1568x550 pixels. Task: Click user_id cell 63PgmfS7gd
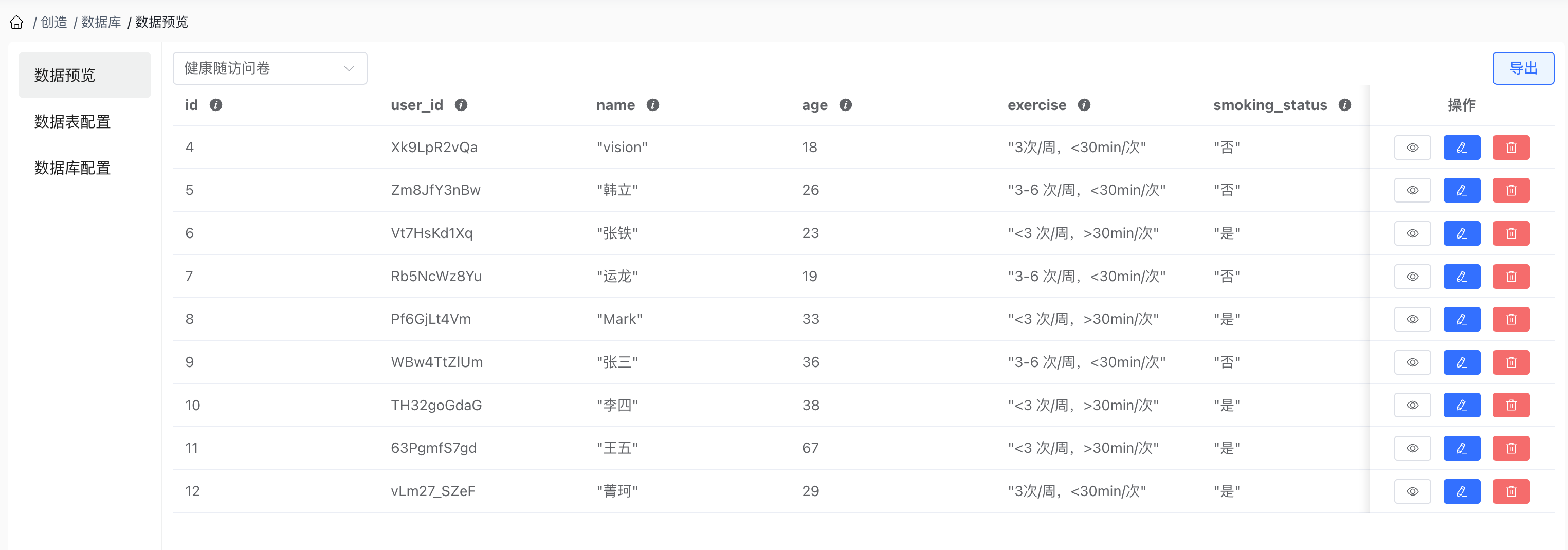point(433,448)
